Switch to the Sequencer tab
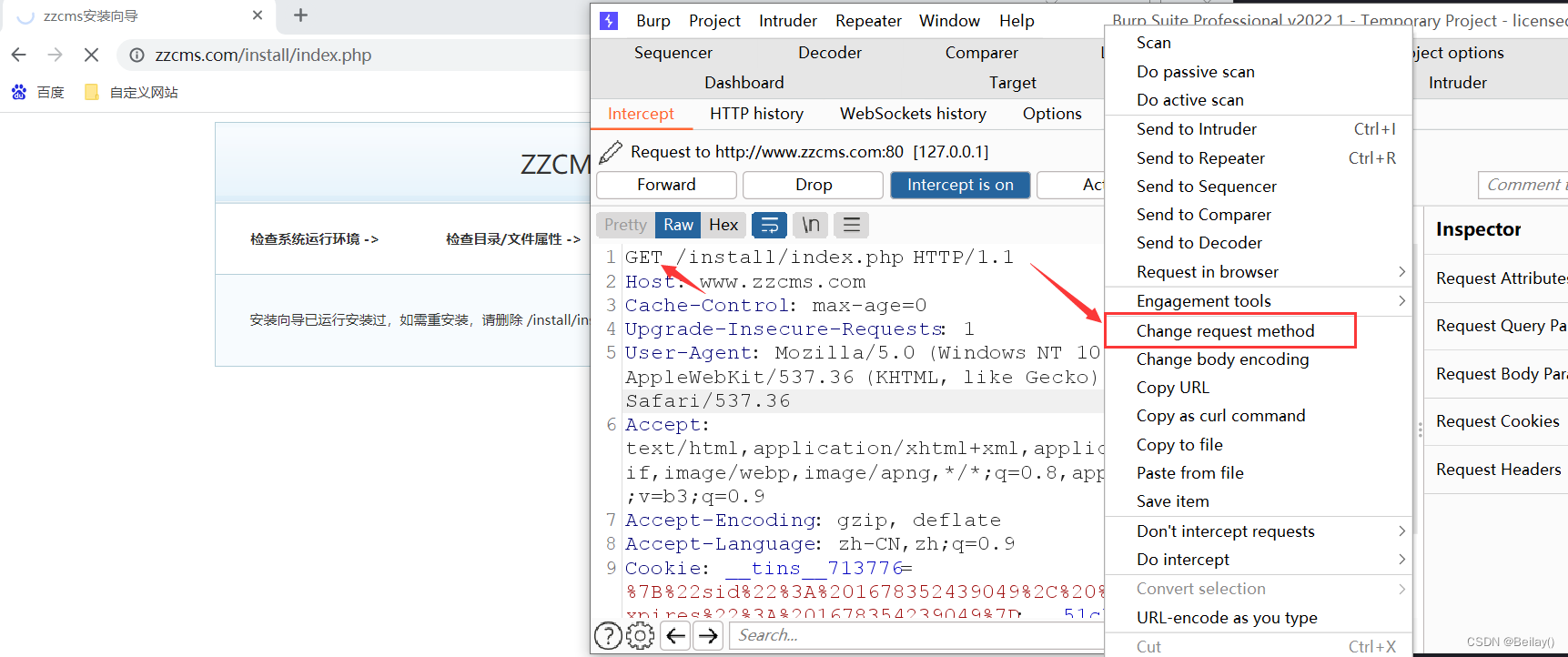This screenshot has width=1568, height=657. pyautogui.click(x=673, y=53)
